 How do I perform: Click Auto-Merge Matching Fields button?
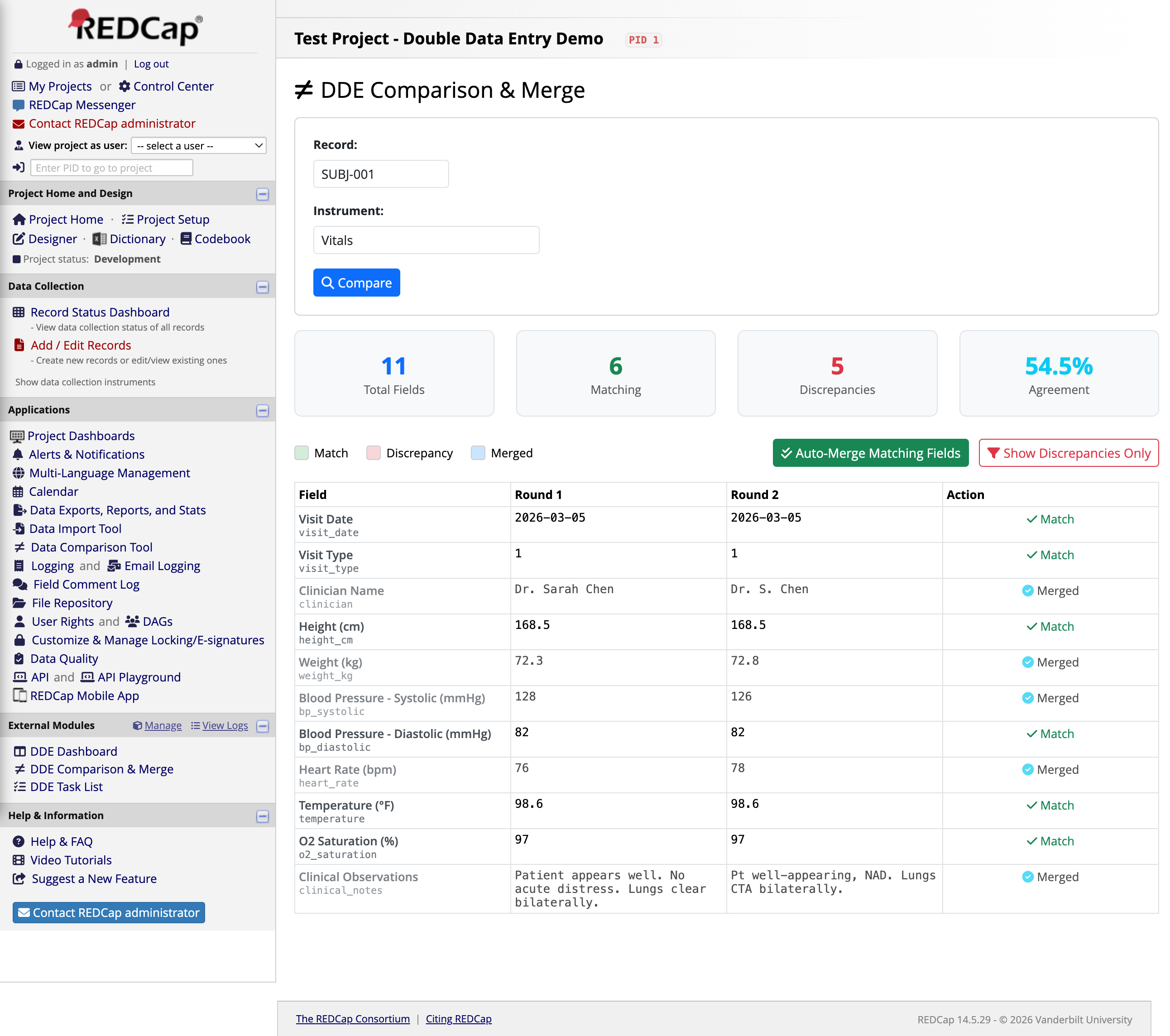870,453
